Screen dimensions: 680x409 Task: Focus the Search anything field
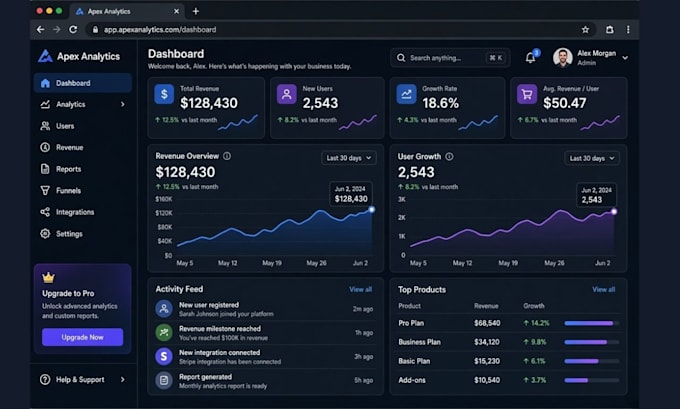(x=450, y=58)
